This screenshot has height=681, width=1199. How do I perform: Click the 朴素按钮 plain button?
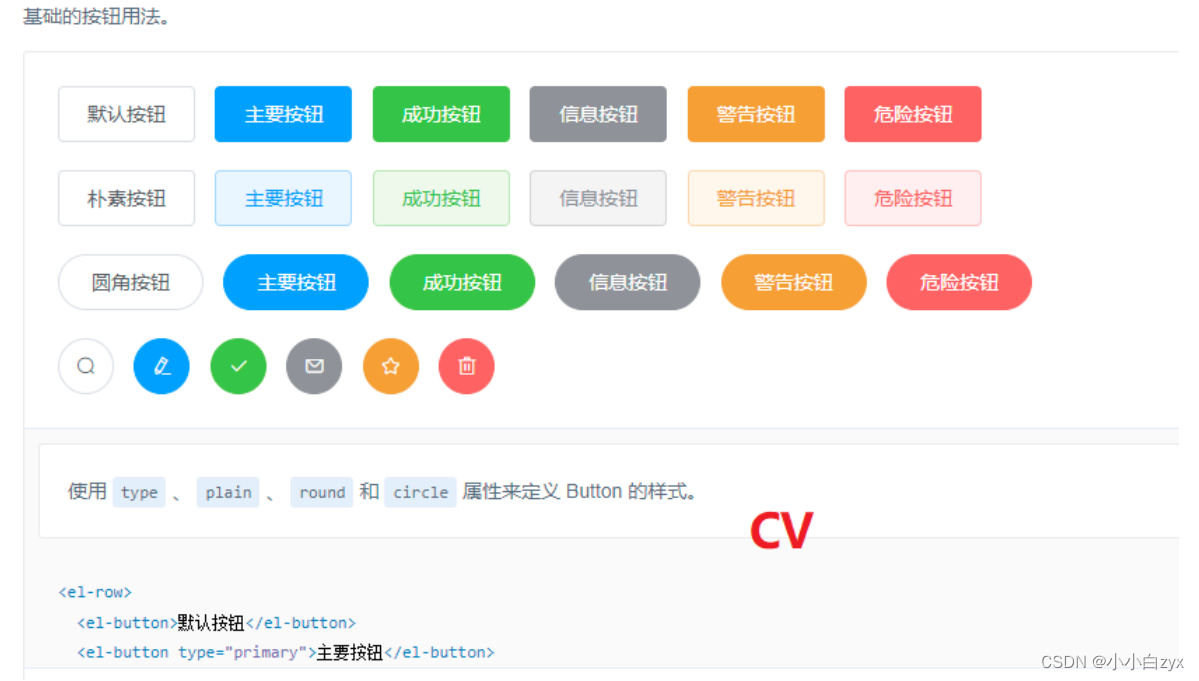(x=126, y=198)
